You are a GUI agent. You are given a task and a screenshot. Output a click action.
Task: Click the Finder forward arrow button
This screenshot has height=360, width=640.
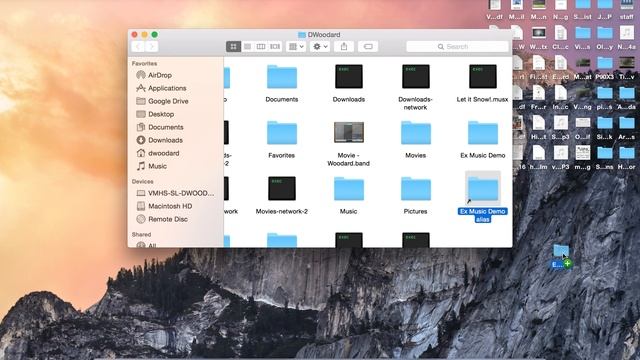click(151, 47)
